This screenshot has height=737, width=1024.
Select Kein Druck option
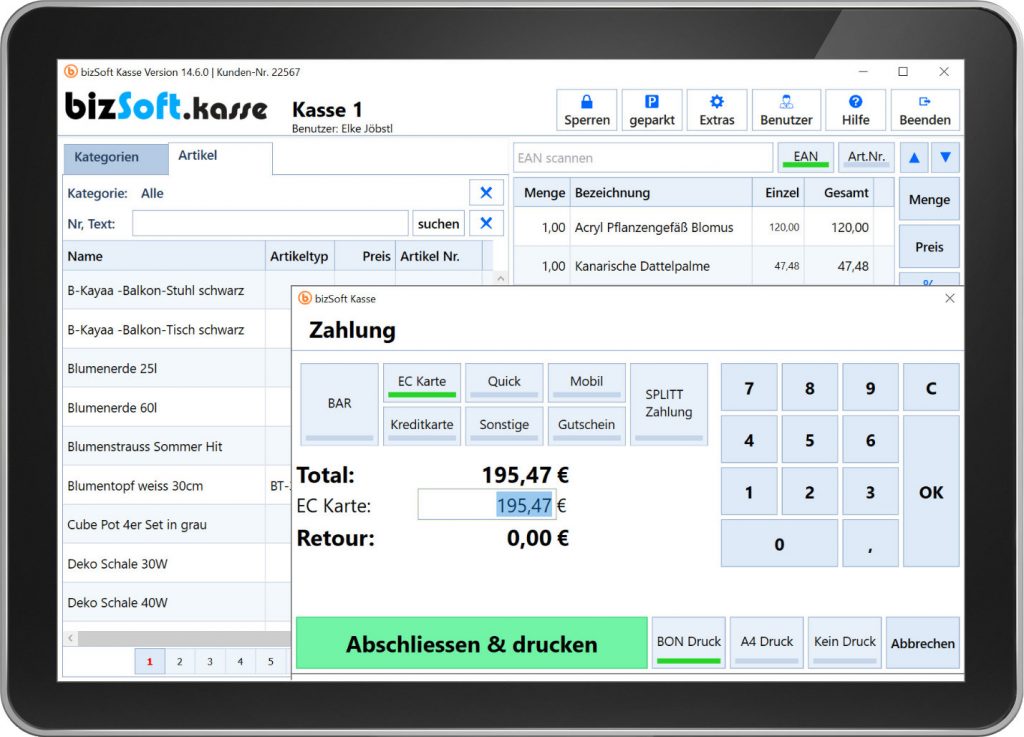pos(844,643)
